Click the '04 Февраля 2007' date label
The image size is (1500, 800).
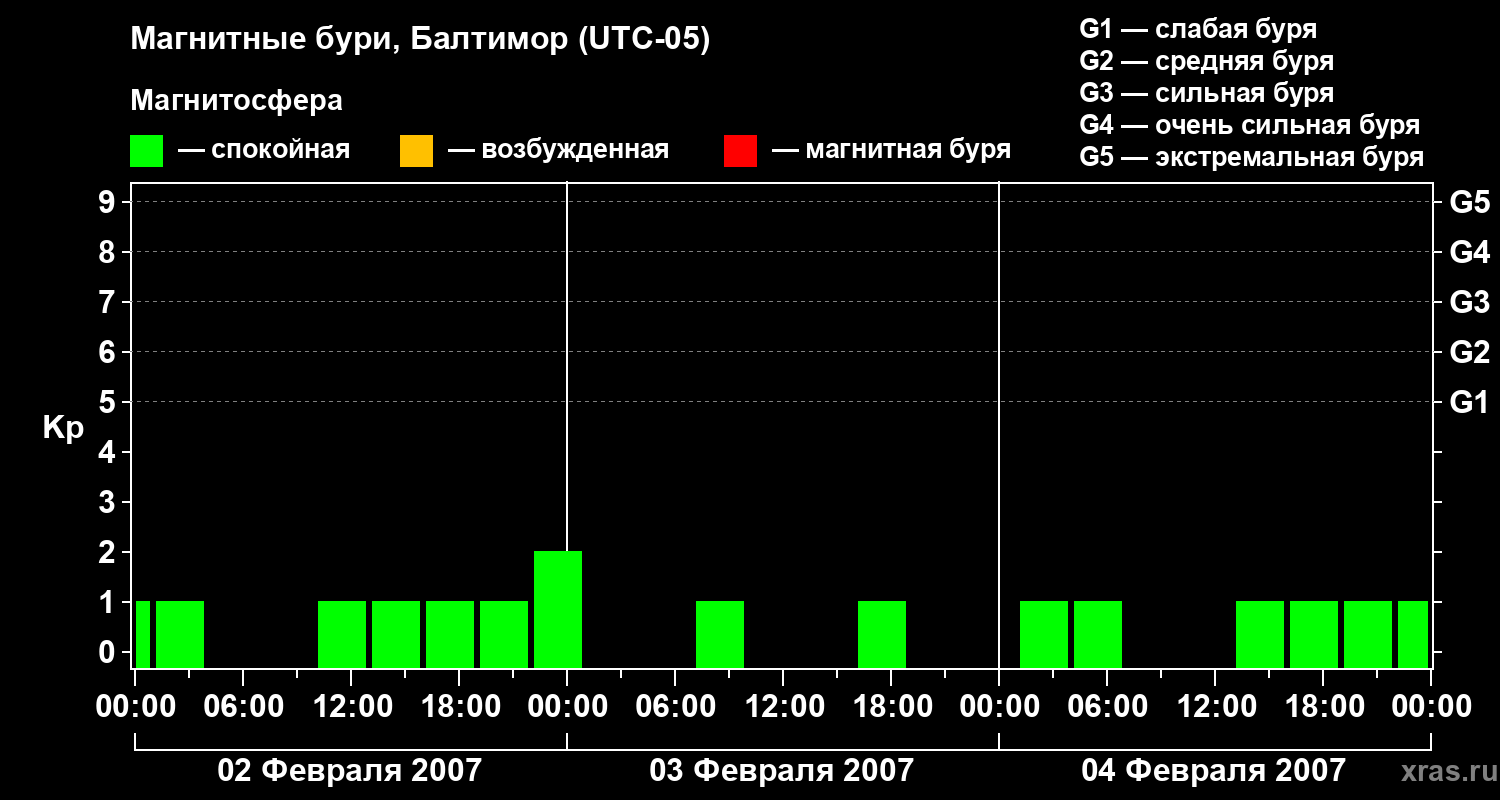[1214, 770]
